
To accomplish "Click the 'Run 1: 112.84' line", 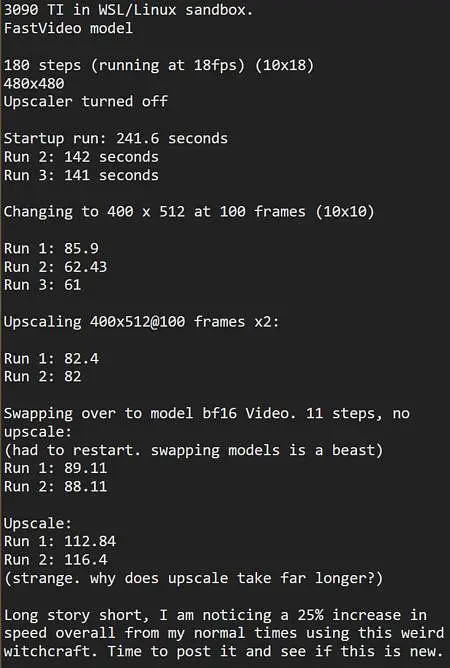I will pos(60,541).
